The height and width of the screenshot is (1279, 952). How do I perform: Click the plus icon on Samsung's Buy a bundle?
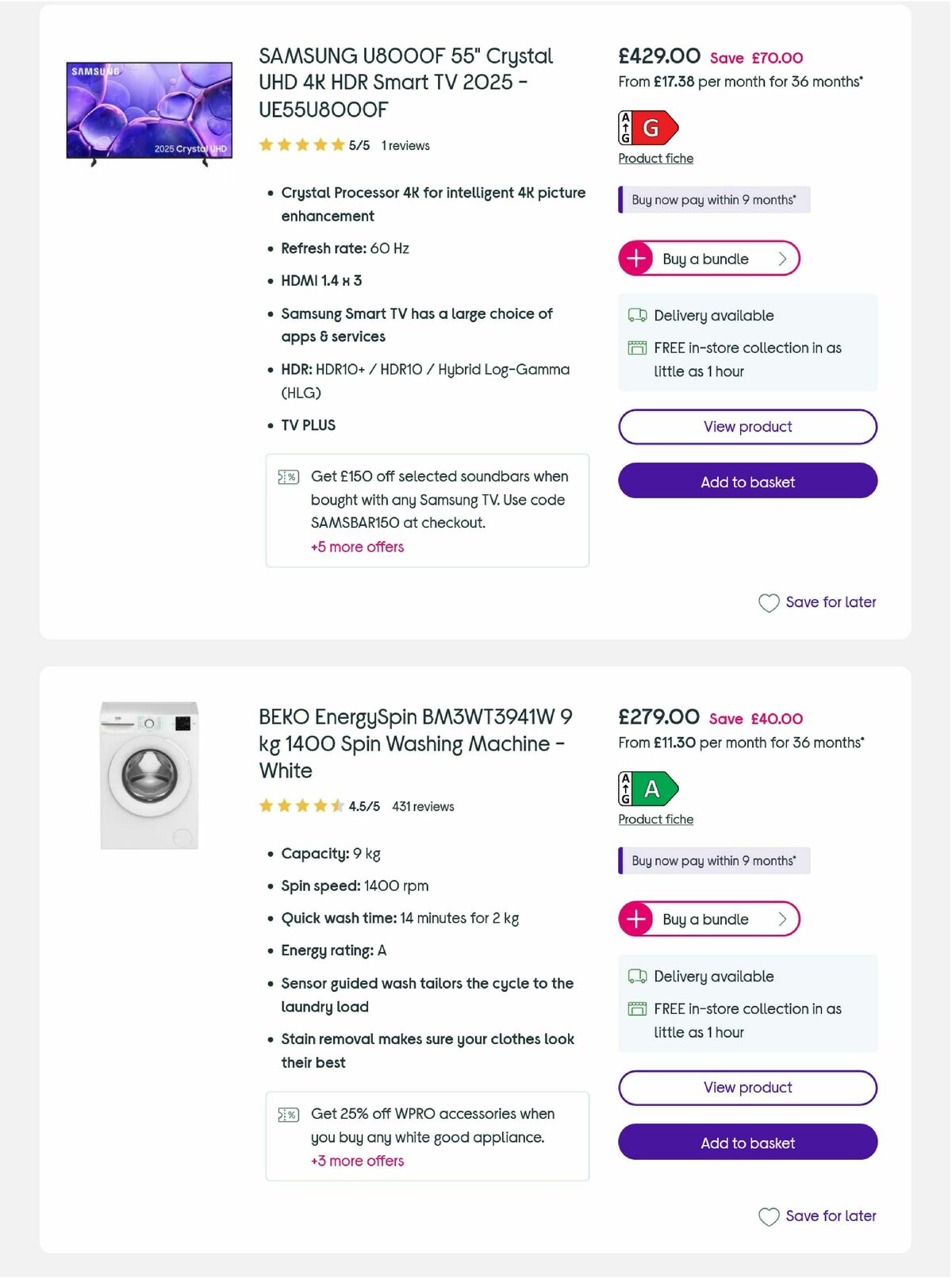[635, 258]
